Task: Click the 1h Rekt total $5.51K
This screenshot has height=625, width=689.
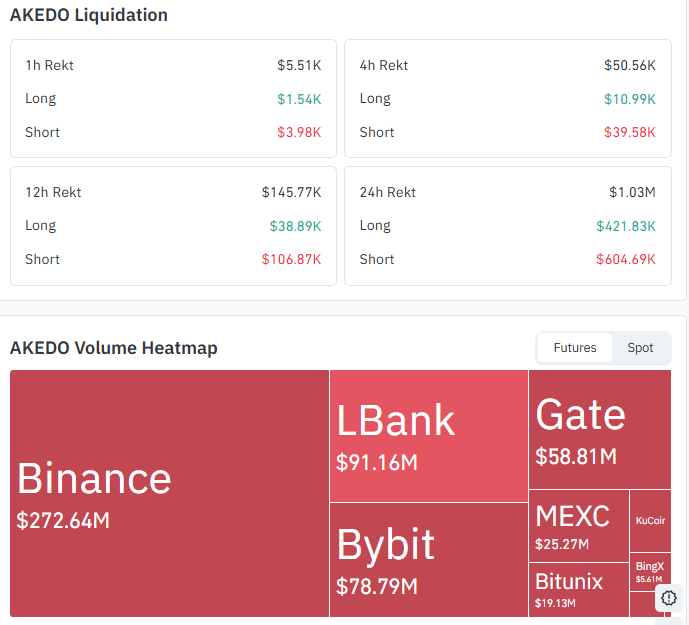Action: point(299,65)
